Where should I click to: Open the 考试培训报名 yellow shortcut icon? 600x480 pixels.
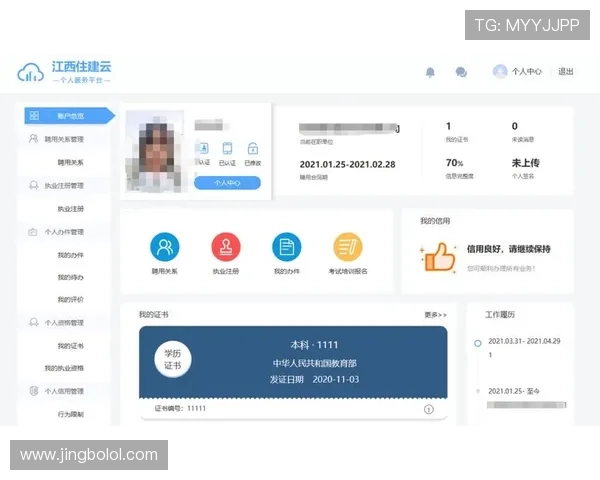[x=348, y=247]
